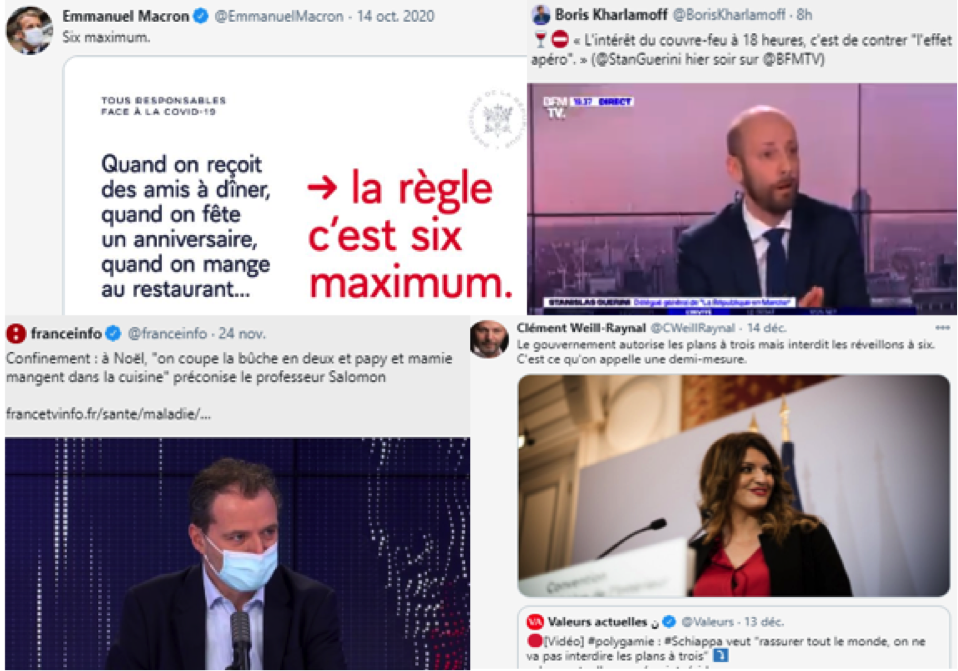This screenshot has height=671, width=958.
Task: Click the wine glass emoji in Kharlamoff's tweet
Action: pos(540,40)
